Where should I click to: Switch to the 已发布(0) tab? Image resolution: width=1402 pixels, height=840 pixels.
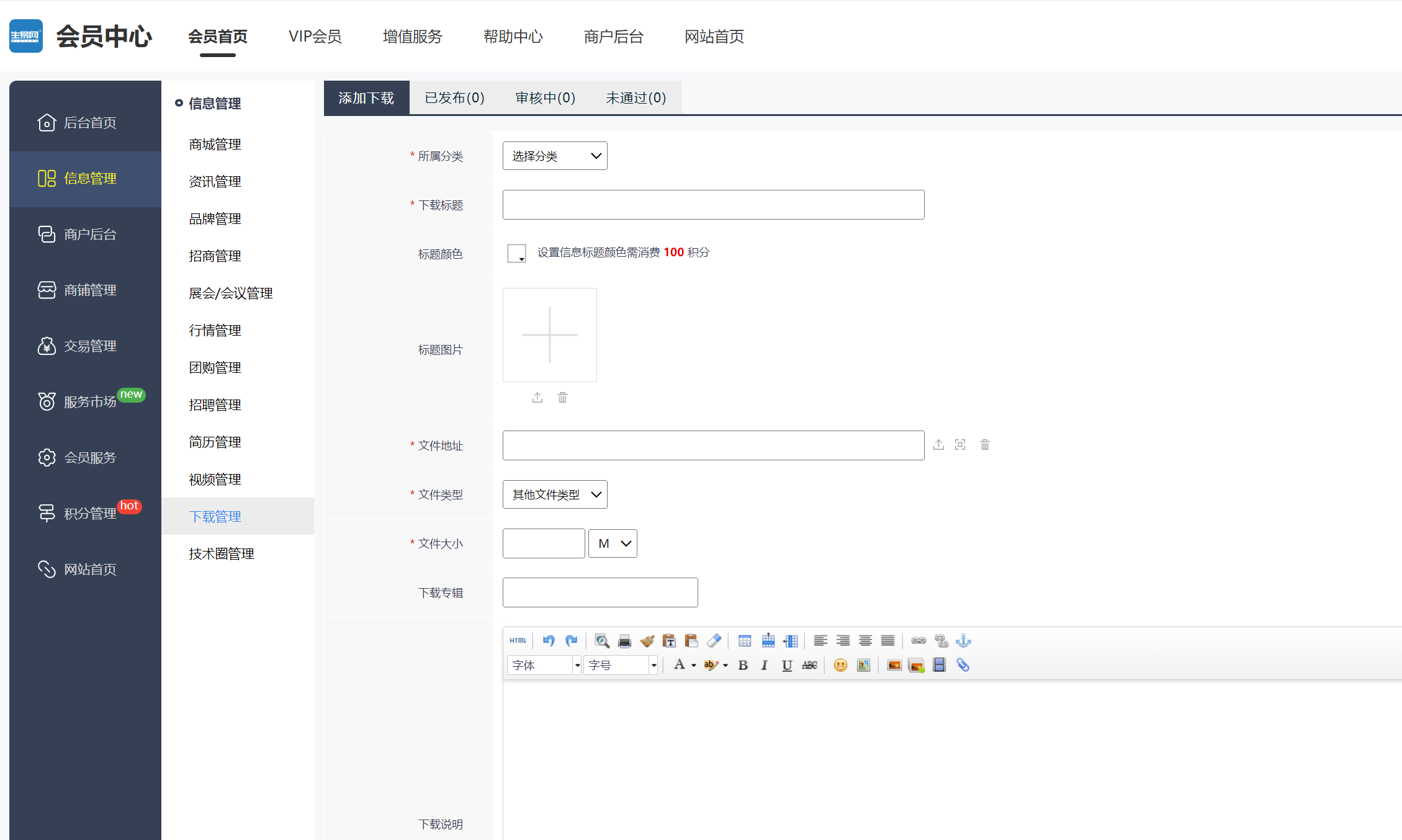[x=454, y=98]
